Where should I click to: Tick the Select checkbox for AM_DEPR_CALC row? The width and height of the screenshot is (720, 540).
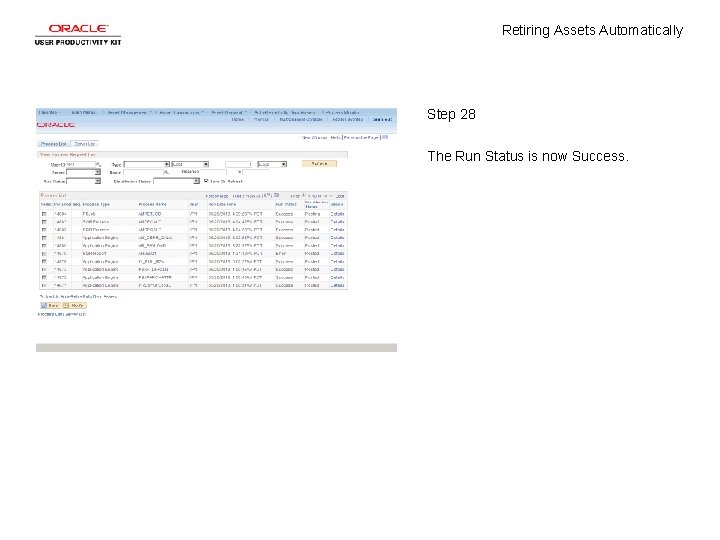[45, 238]
